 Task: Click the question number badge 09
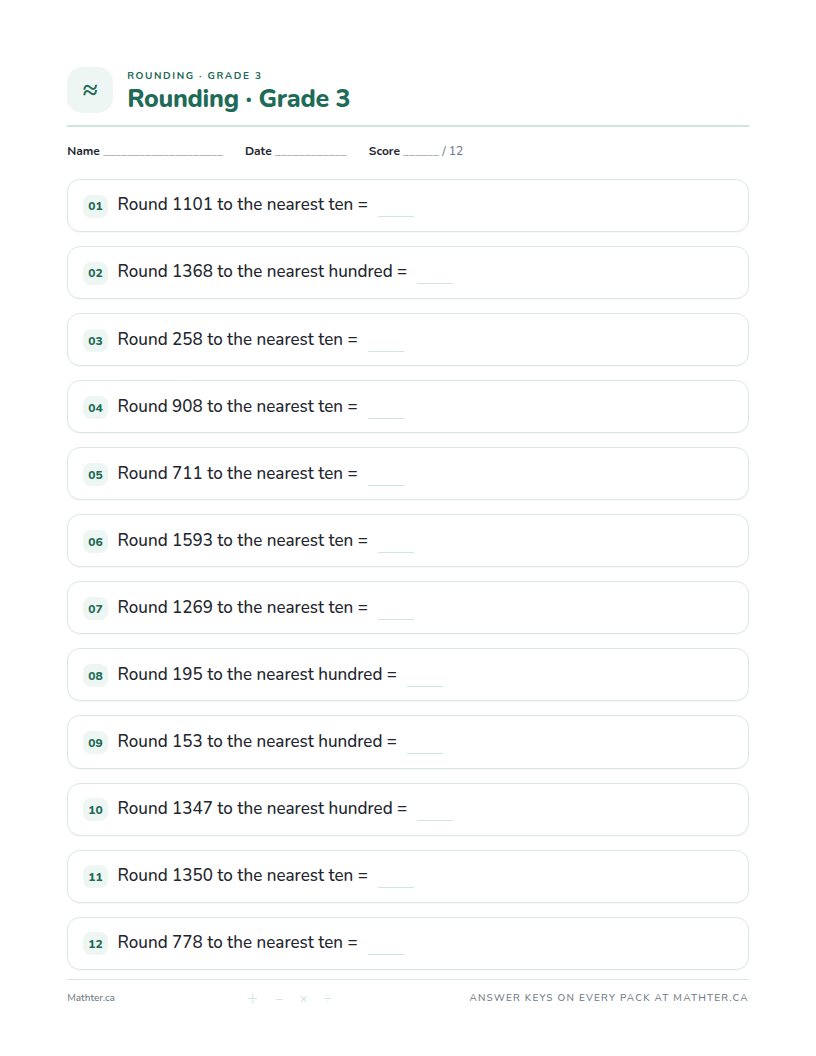pos(96,743)
